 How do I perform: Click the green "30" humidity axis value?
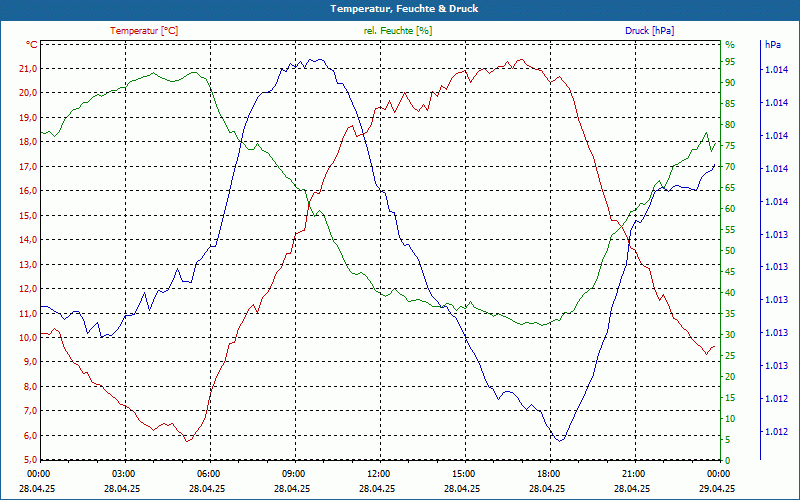730,335
